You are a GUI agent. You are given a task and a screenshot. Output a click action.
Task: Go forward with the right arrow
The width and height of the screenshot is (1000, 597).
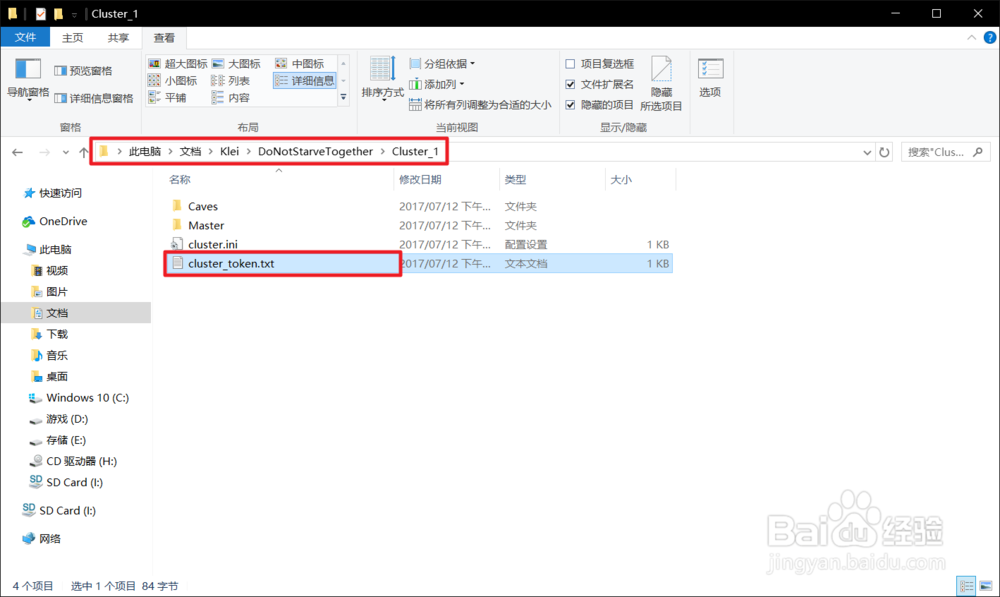(x=44, y=152)
